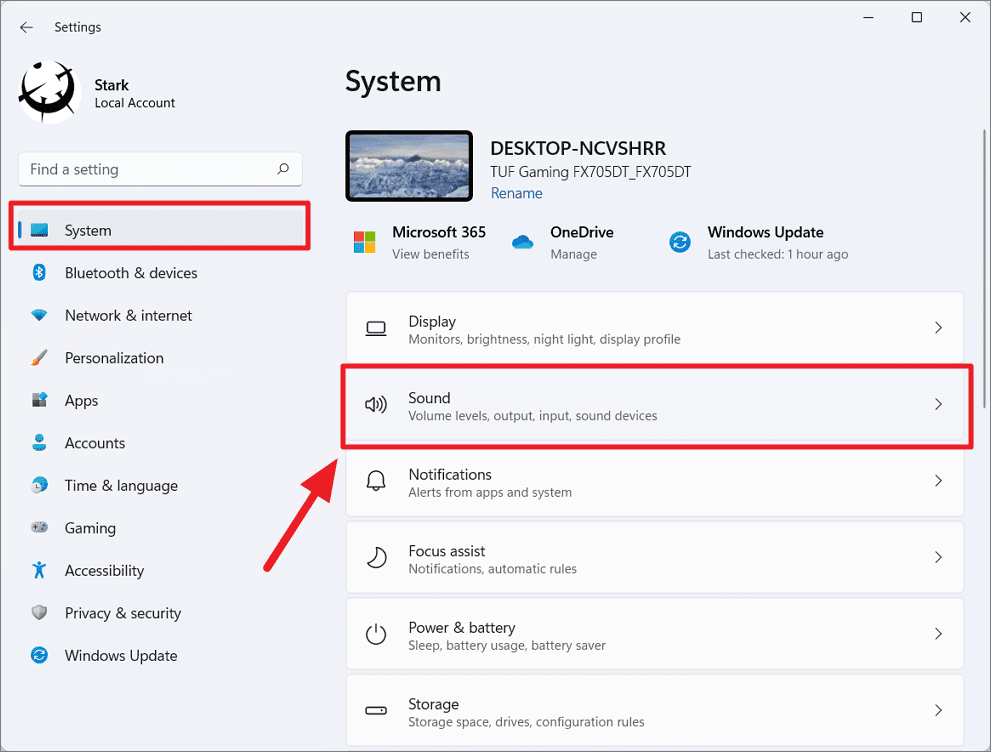Viewport: 991px width, 752px height.
Task: Click the Find a setting search box
Action: (160, 169)
